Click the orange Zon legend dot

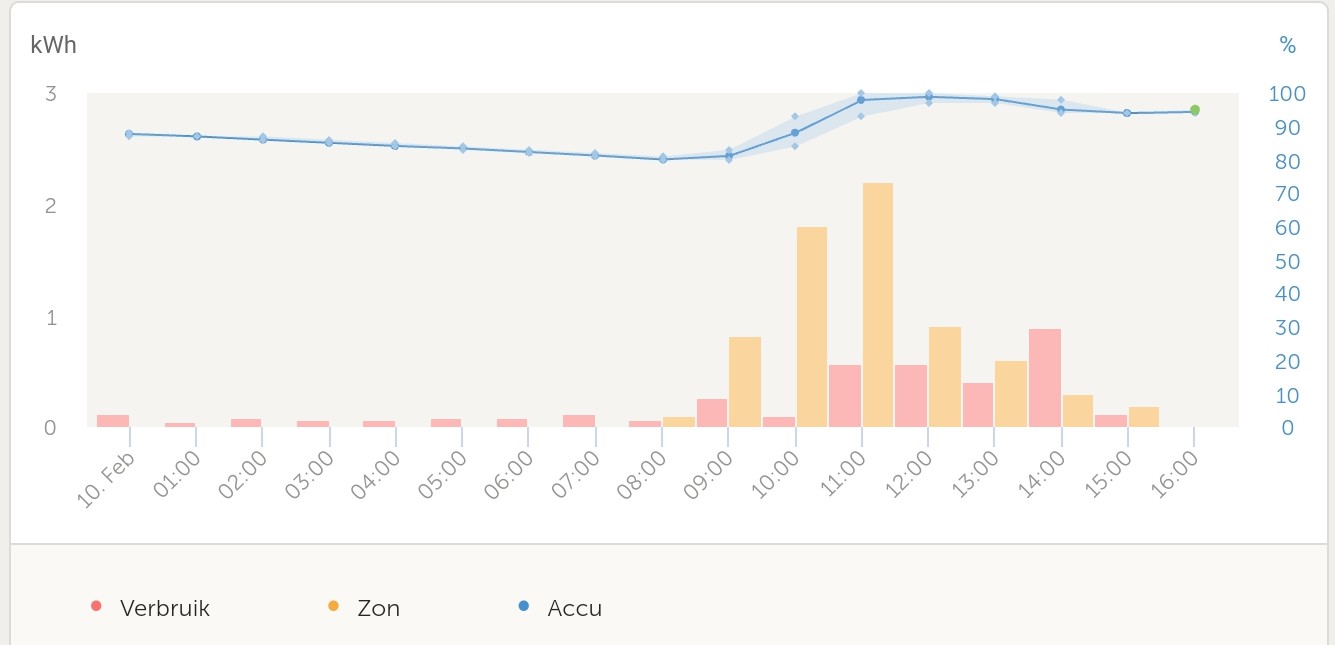333,606
